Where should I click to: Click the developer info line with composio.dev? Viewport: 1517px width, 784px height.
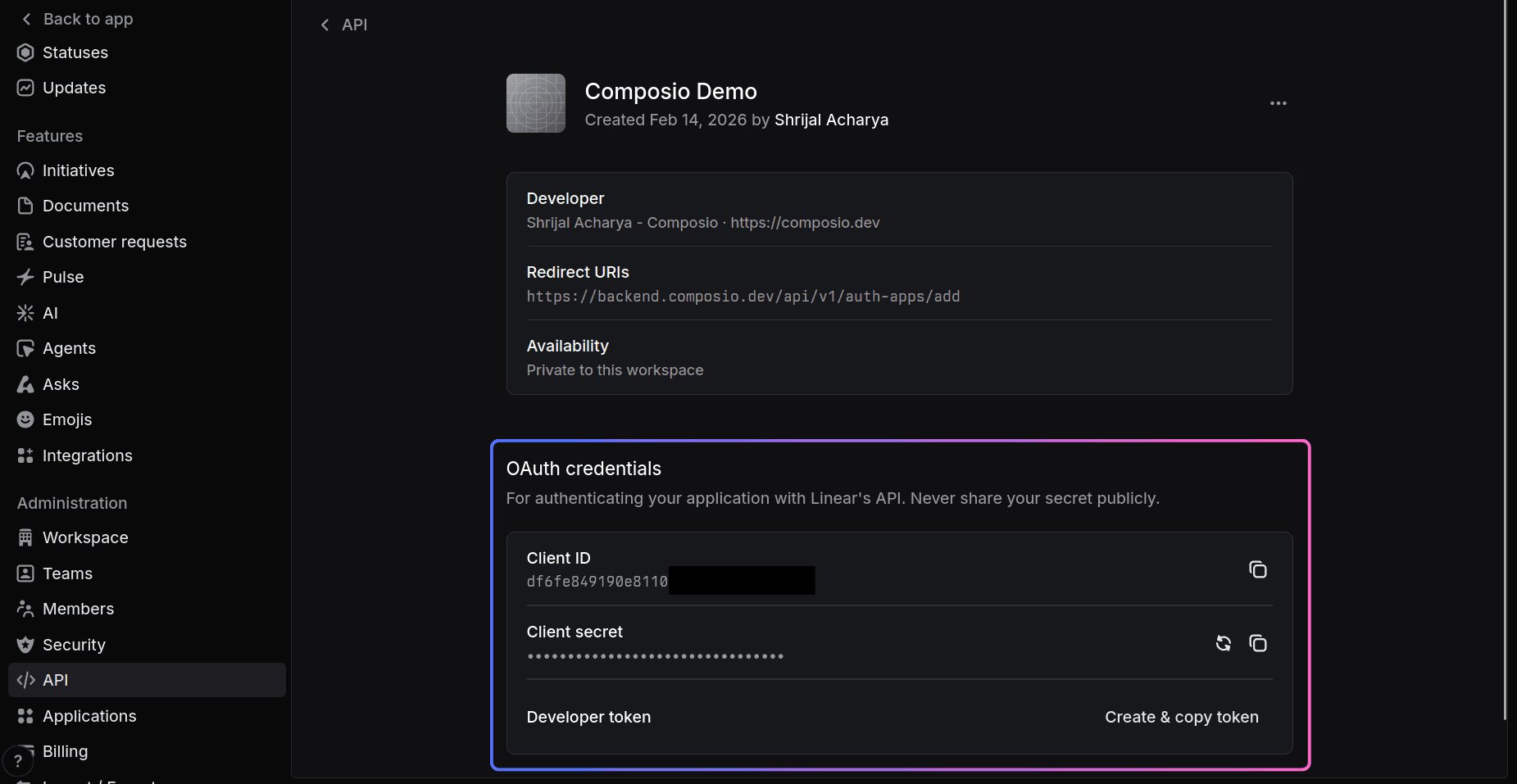tap(703, 223)
